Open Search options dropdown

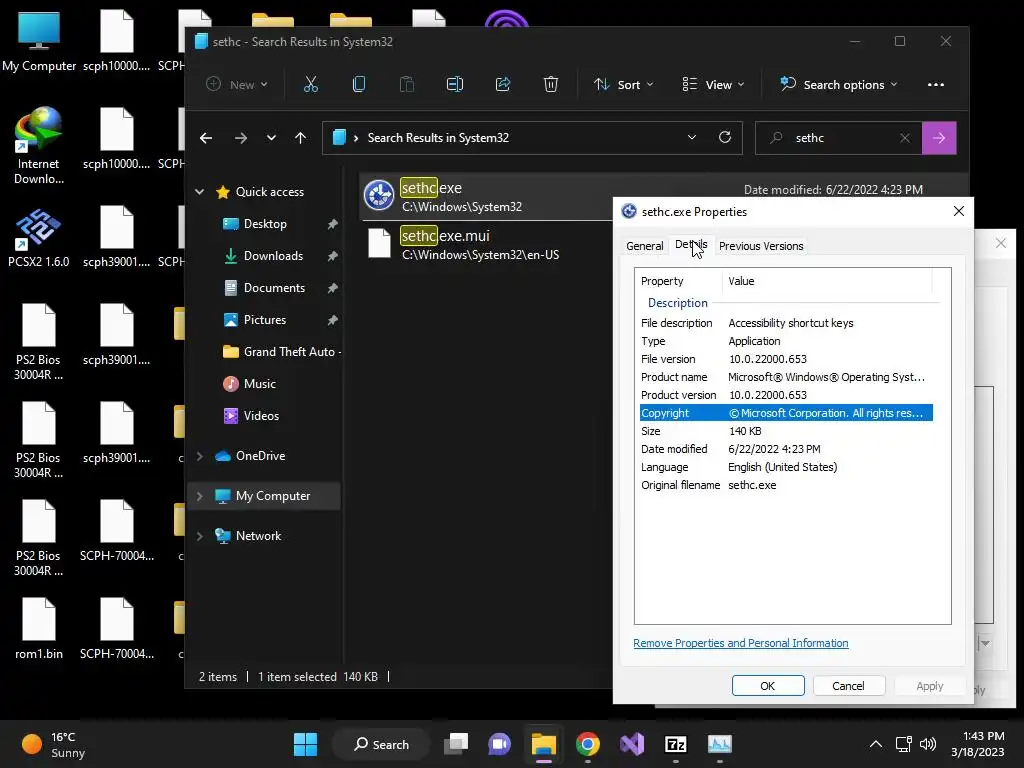839,84
